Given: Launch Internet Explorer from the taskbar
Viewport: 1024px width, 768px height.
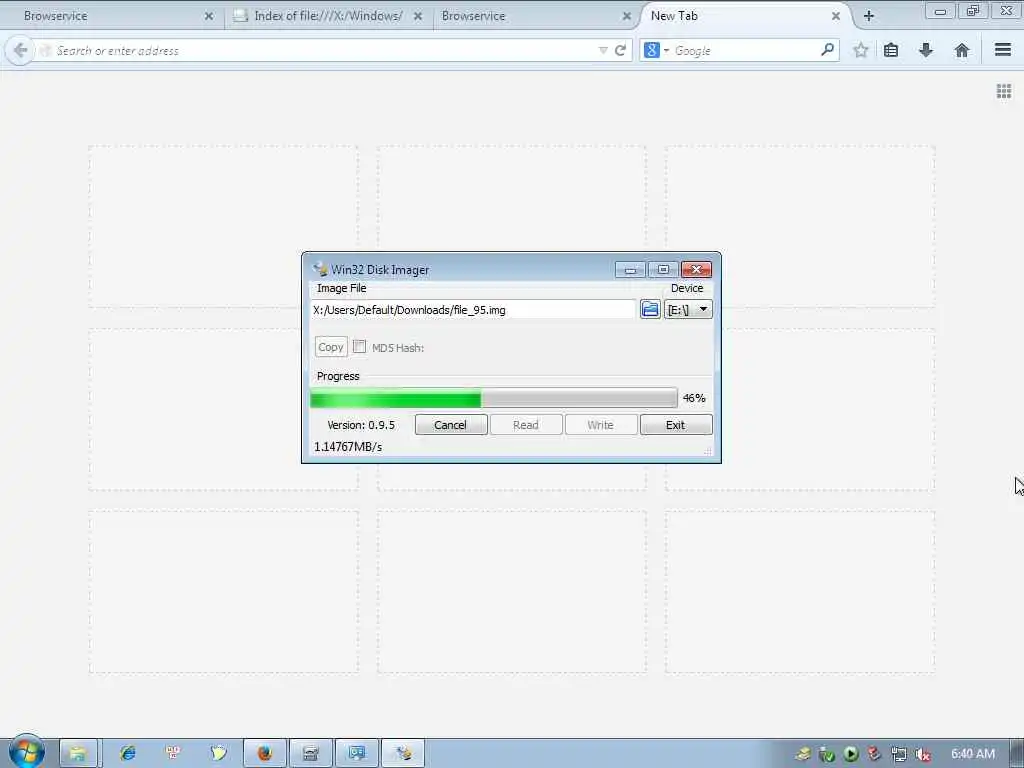Looking at the screenshot, I should click(x=127, y=753).
